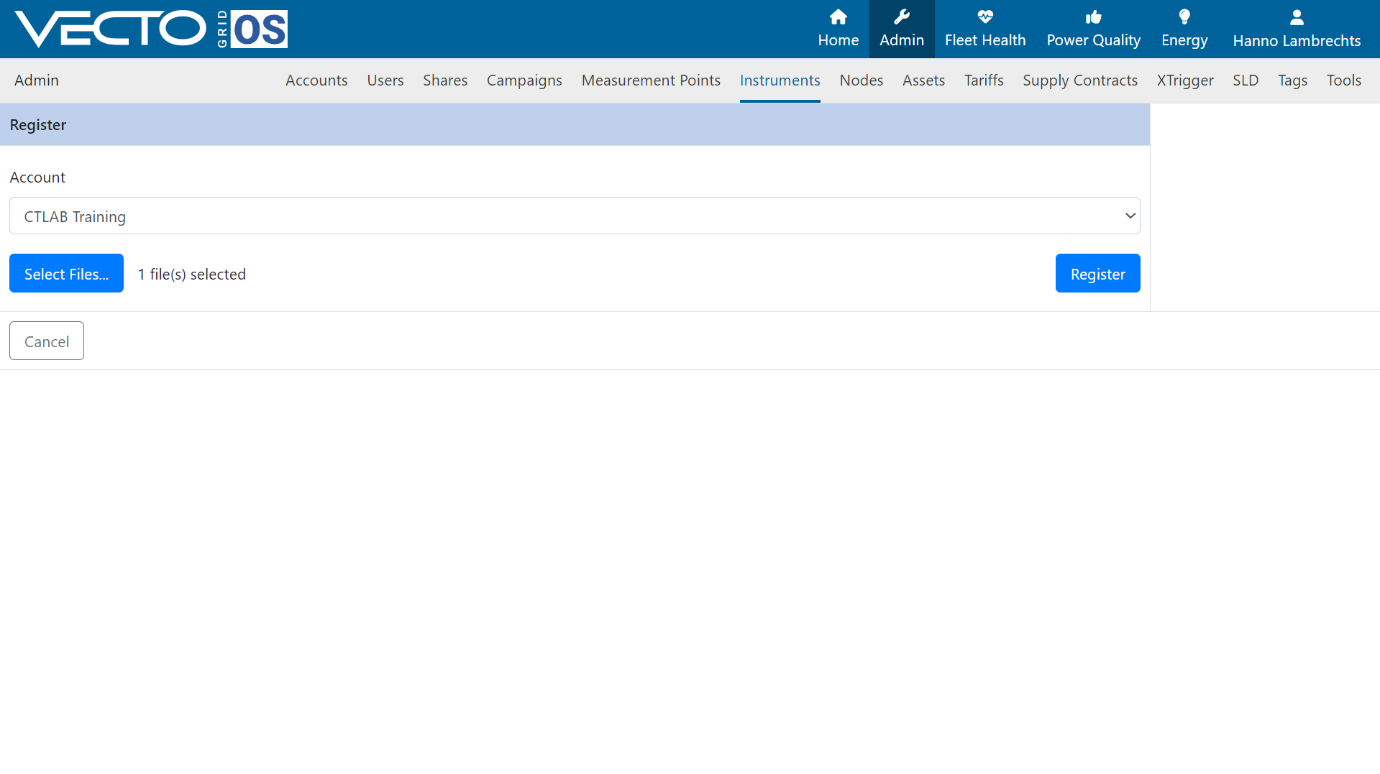Open the Nodes tab
The image size is (1380, 774).
click(861, 80)
